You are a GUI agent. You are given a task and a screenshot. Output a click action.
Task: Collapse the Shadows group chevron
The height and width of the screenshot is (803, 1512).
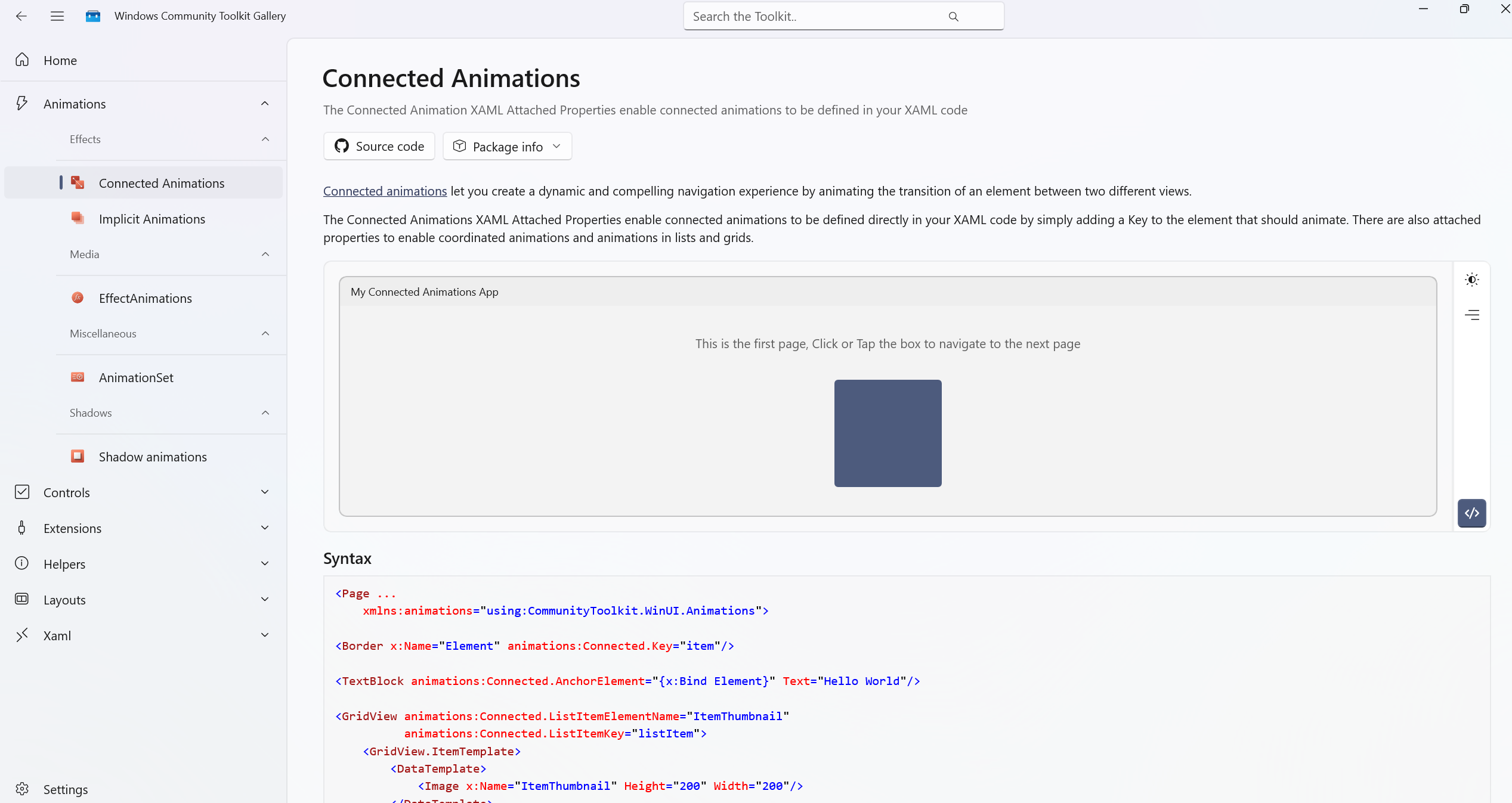(265, 413)
